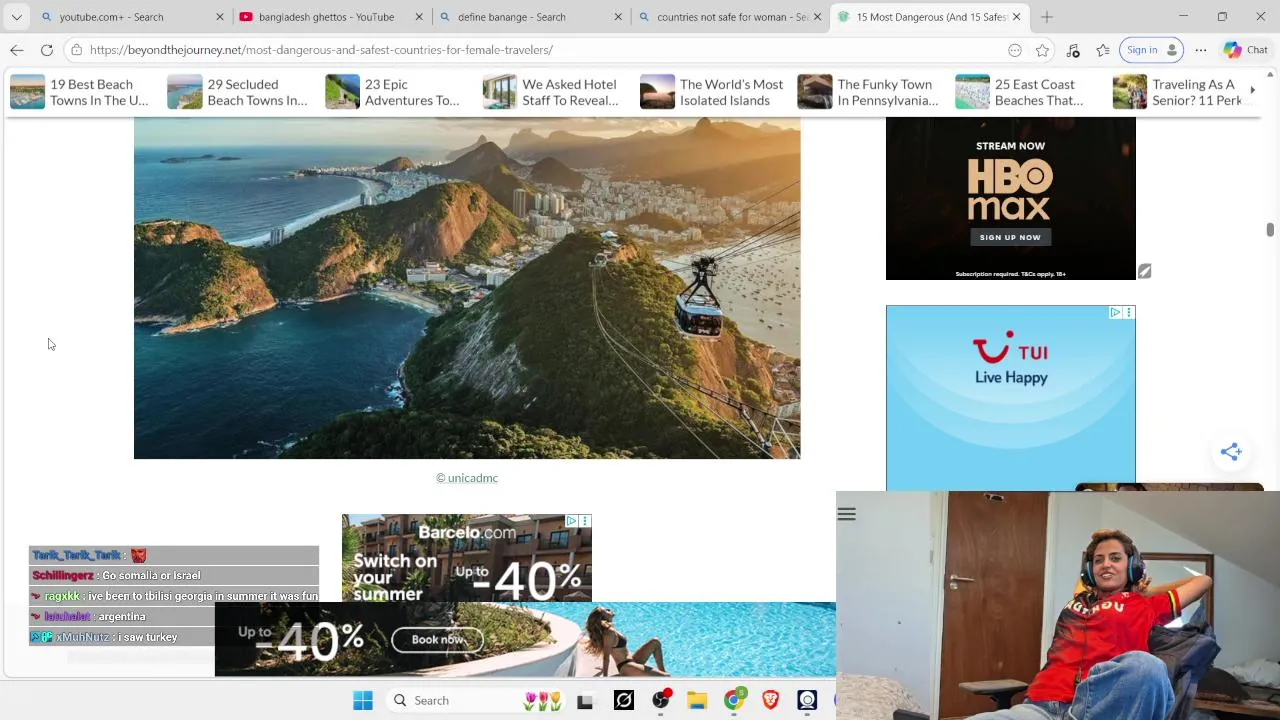Go back to the previous page
The height and width of the screenshot is (720, 1280).
click(x=17, y=50)
